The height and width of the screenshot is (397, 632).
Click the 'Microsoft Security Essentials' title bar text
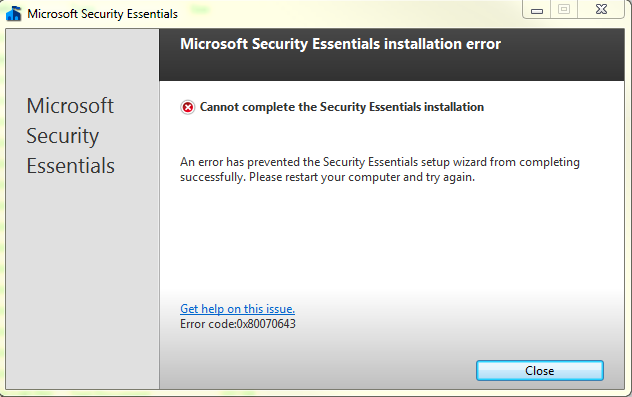pyautogui.click(x=102, y=14)
